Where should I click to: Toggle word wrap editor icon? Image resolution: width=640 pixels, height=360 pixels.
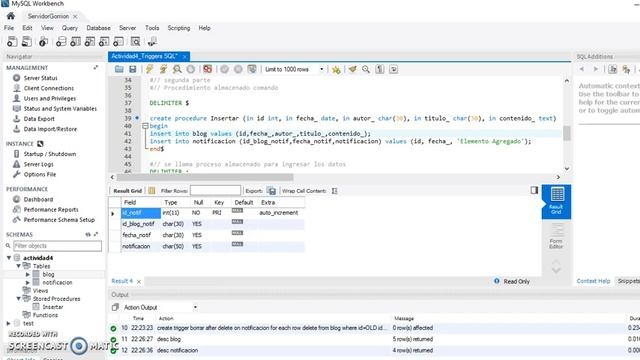coord(394,69)
